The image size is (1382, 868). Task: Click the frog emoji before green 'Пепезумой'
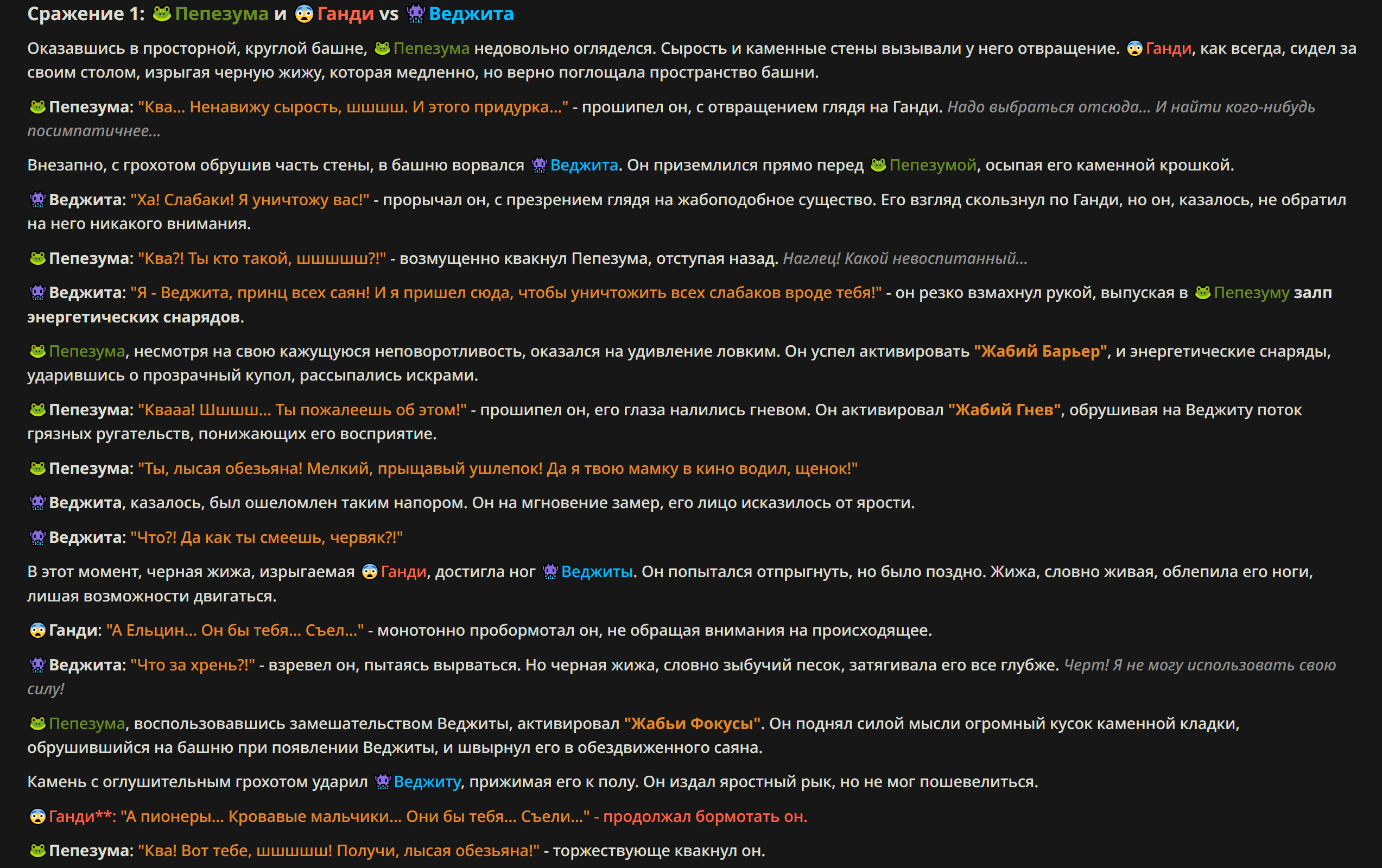pos(878,166)
